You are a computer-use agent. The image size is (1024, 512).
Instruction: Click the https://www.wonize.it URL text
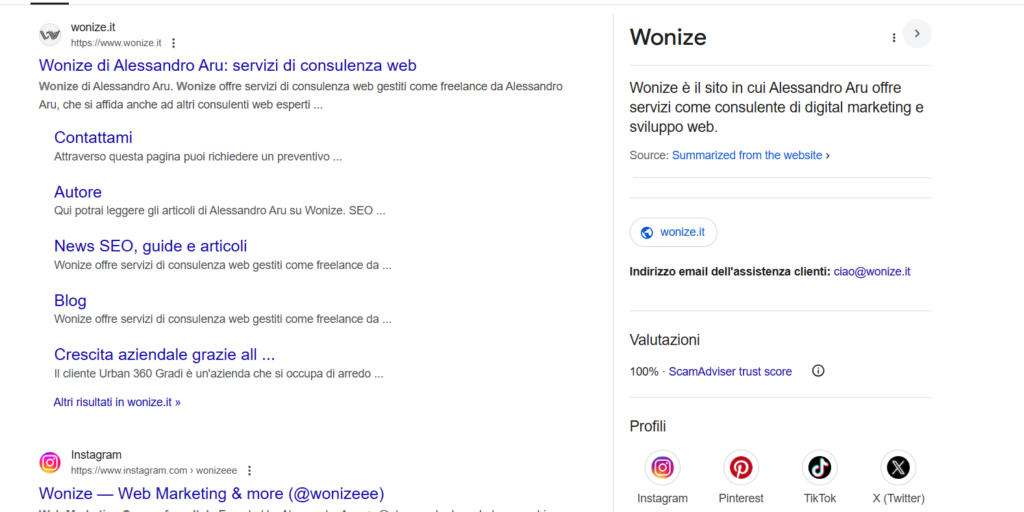tap(116, 43)
